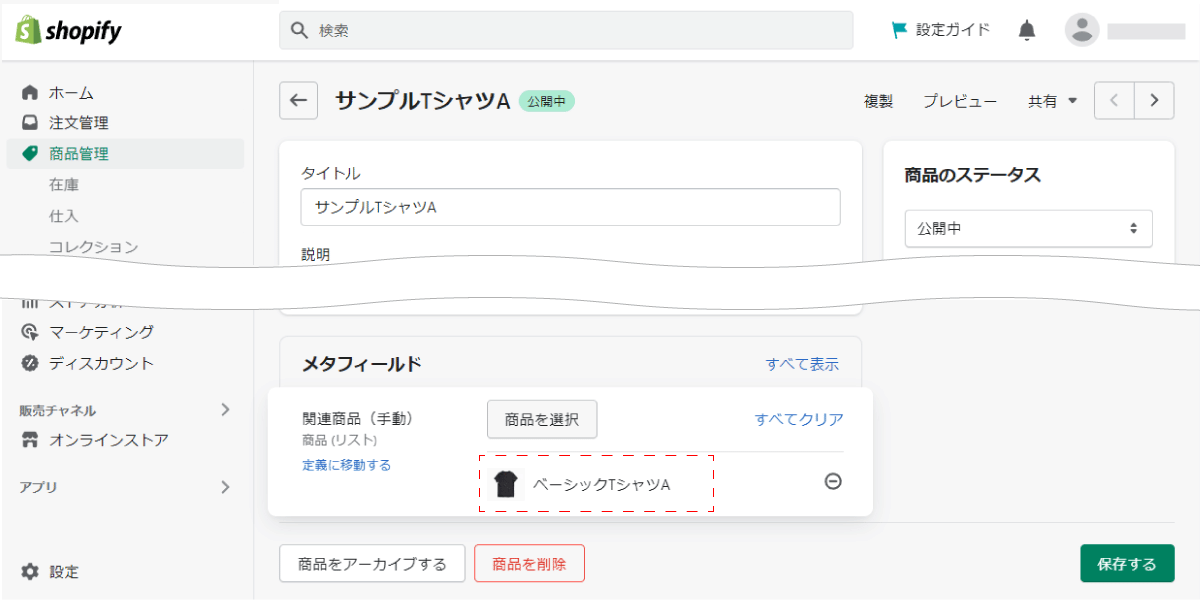Click the 設定 gear icon
Viewport: 1200px width, 600px height.
pos(30,572)
